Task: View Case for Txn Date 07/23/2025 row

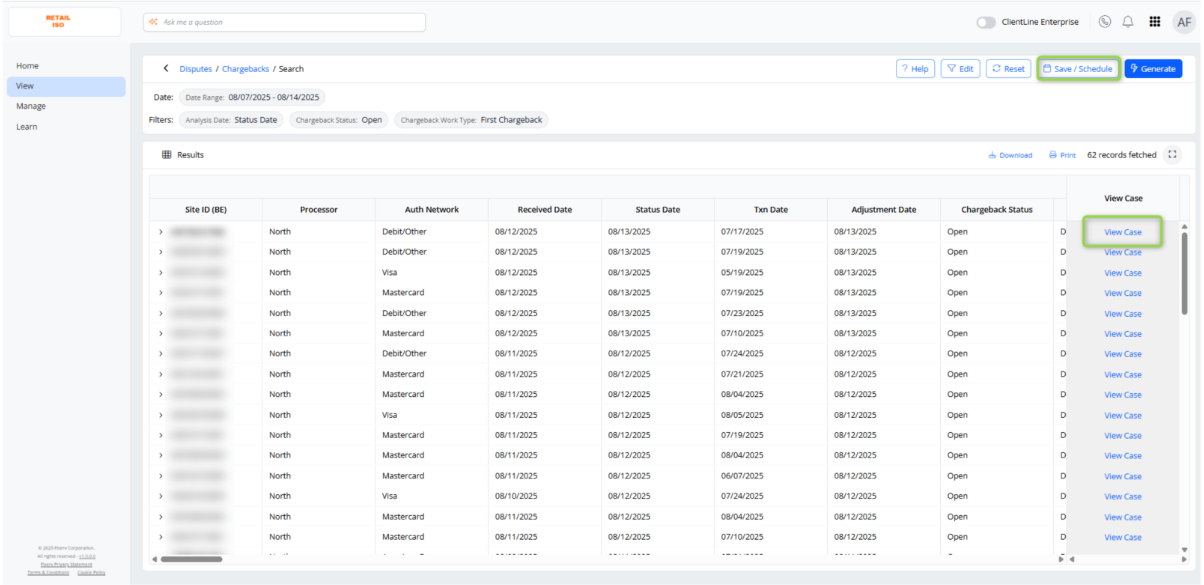Action: pyautogui.click(x=1122, y=314)
